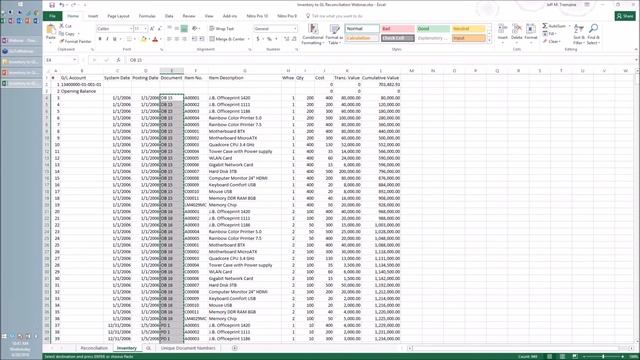Viewport: 640px width, 360px height.
Task: Decrease font size with the small A icon
Action: point(159,29)
